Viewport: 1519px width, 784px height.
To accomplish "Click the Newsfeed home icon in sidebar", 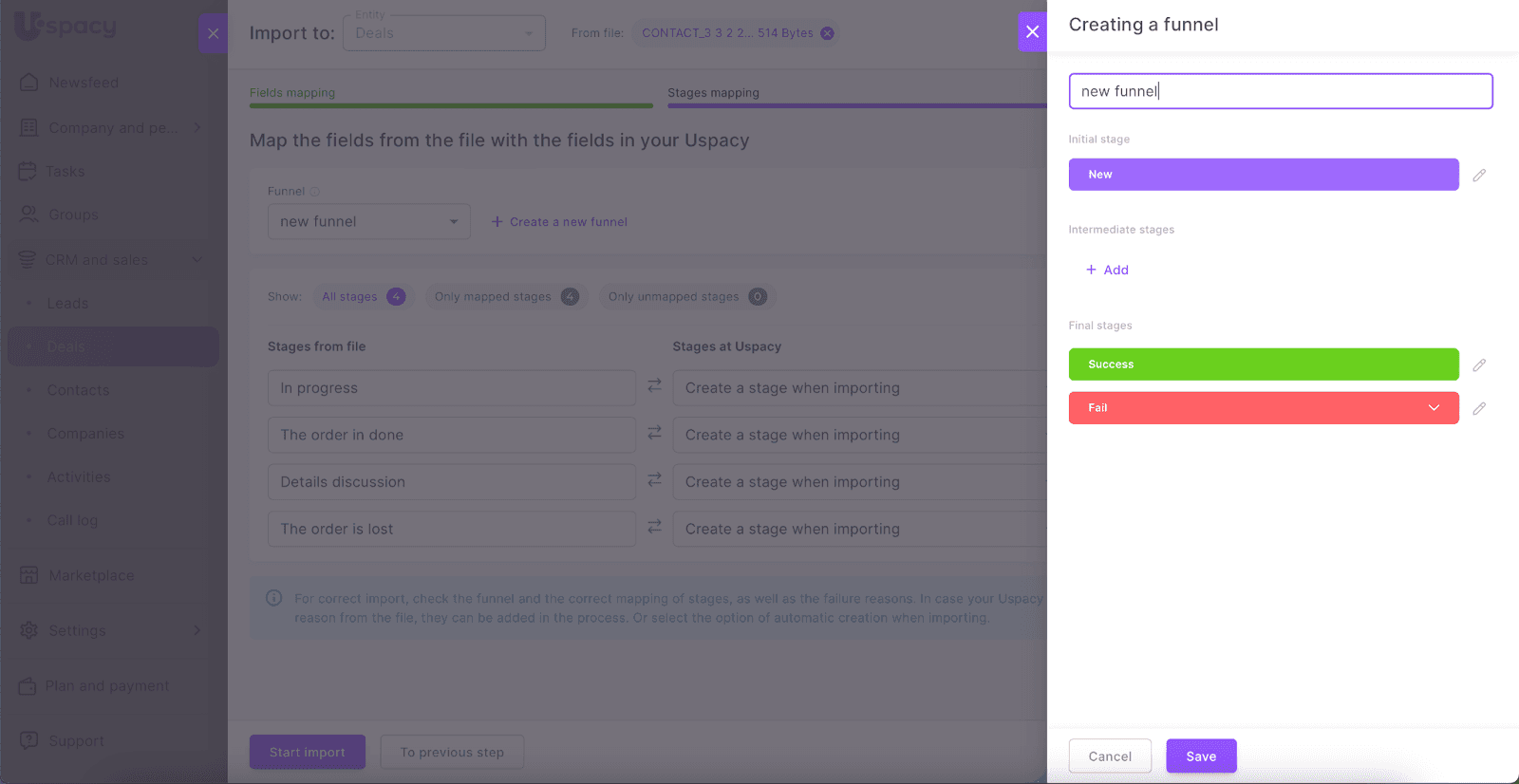I will [x=29, y=83].
